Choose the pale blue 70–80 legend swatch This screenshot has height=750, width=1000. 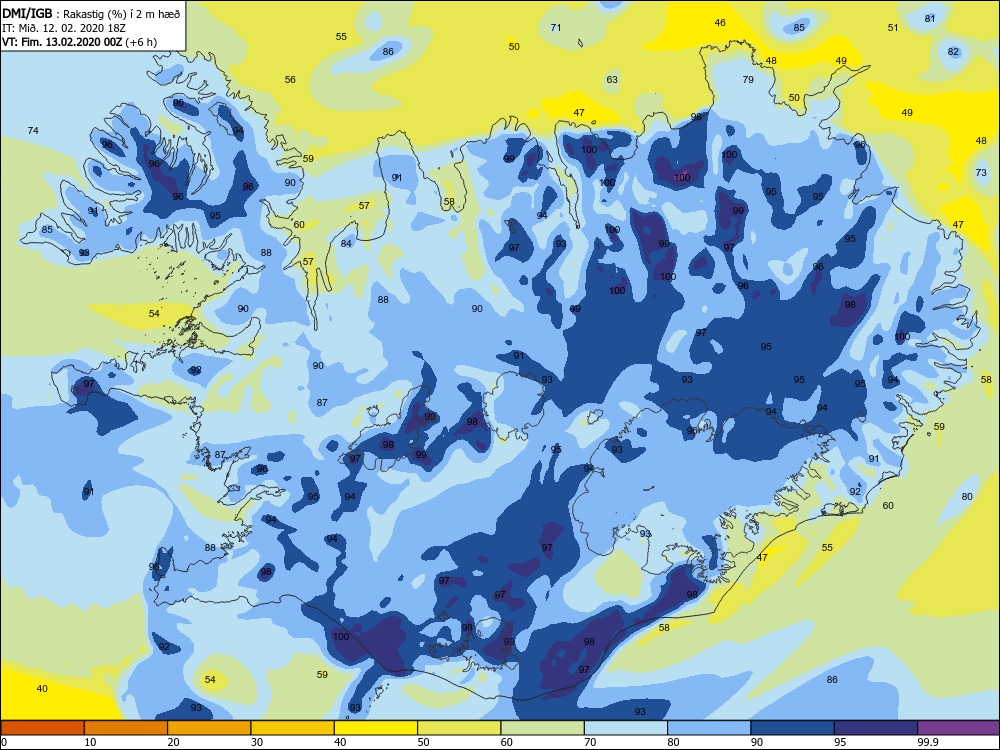click(x=626, y=728)
